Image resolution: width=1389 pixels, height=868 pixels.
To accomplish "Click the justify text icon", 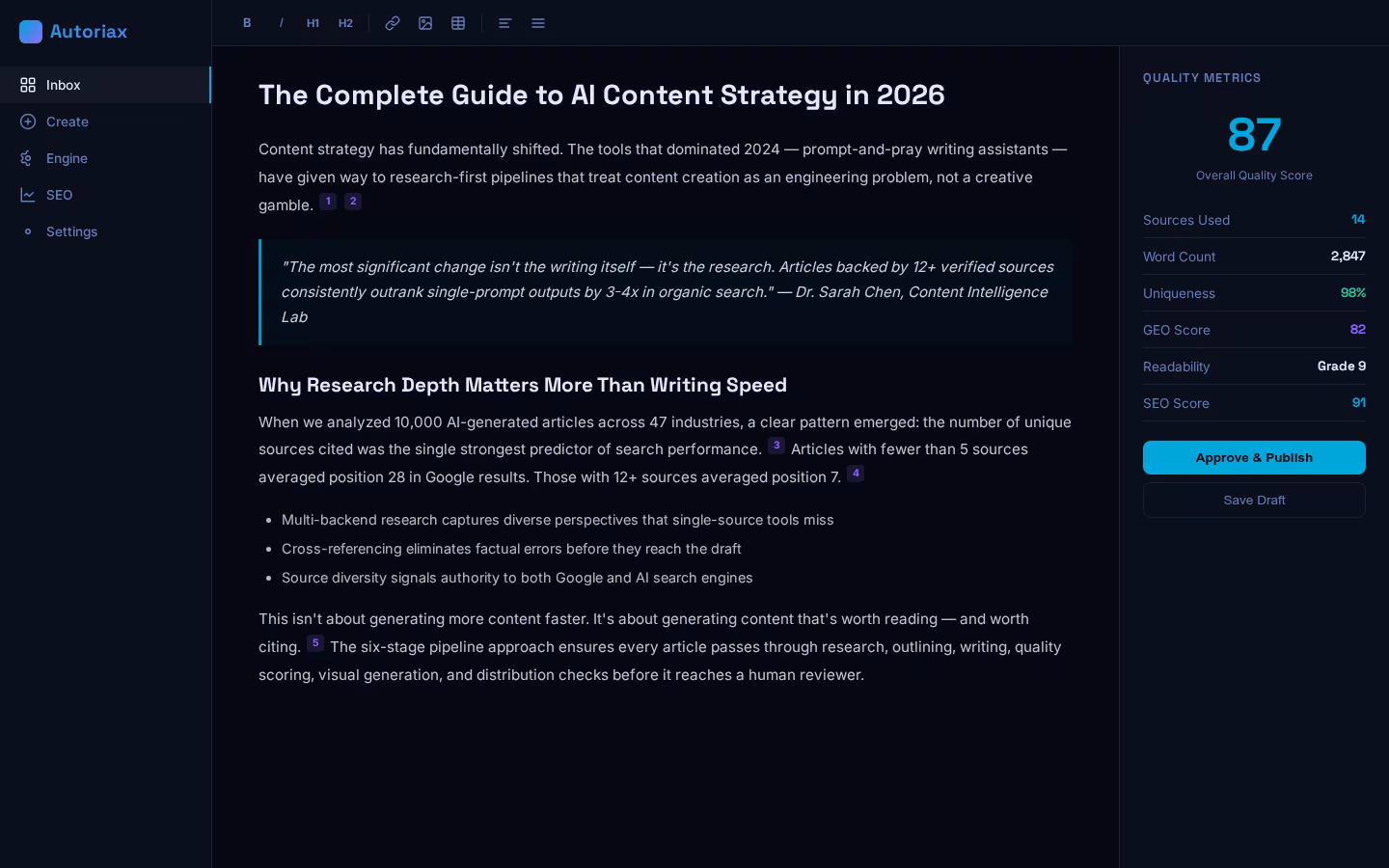I will click(x=538, y=23).
